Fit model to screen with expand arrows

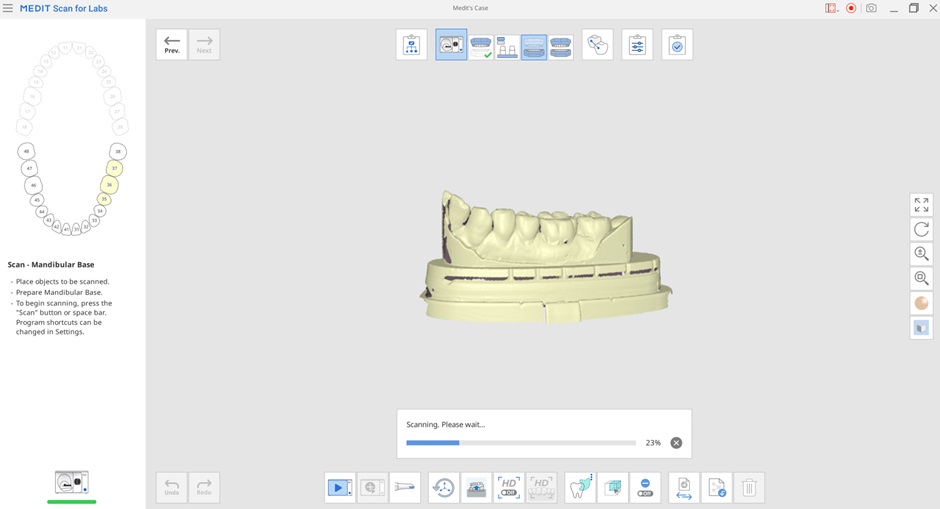coord(921,204)
